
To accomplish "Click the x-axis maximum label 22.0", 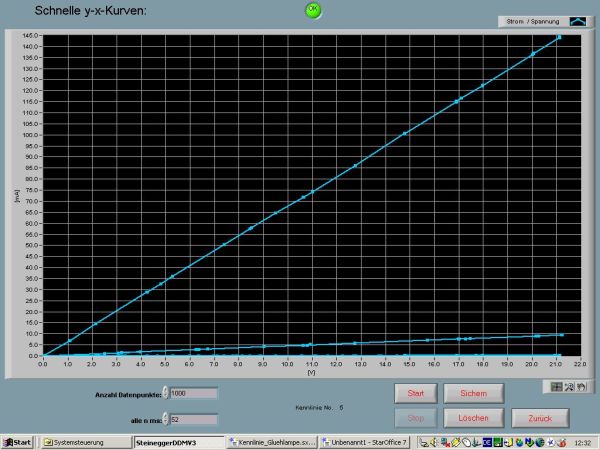I will [580, 364].
